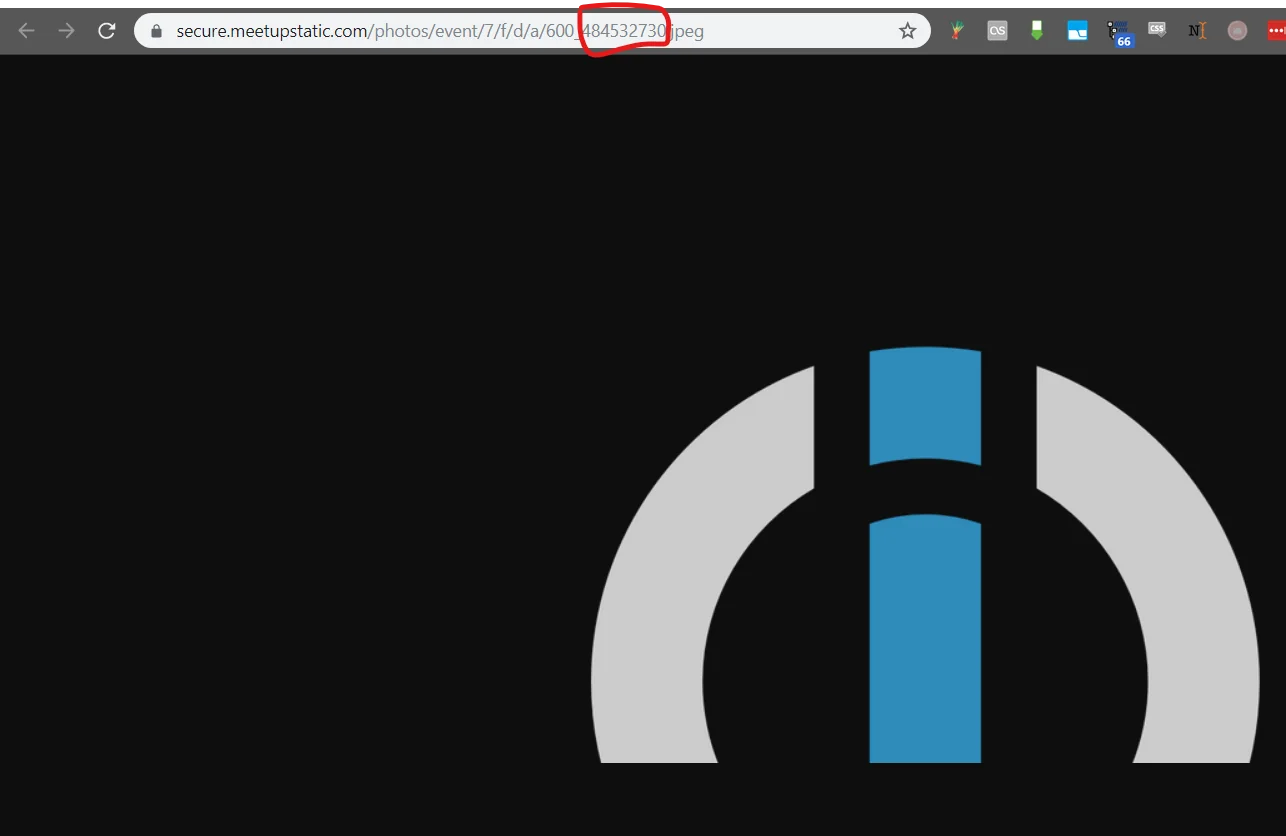Click the displayed logo image
Image resolution: width=1286 pixels, height=836 pixels.
coord(925,555)
